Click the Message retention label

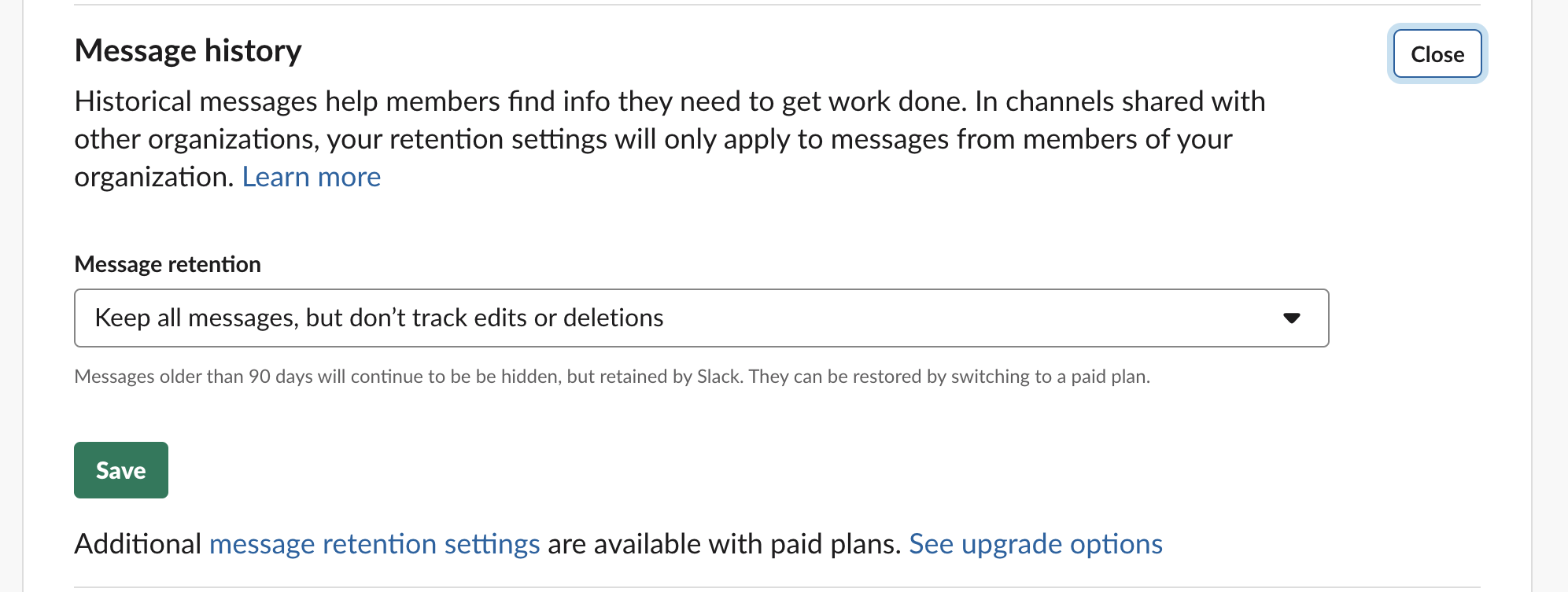167,264
